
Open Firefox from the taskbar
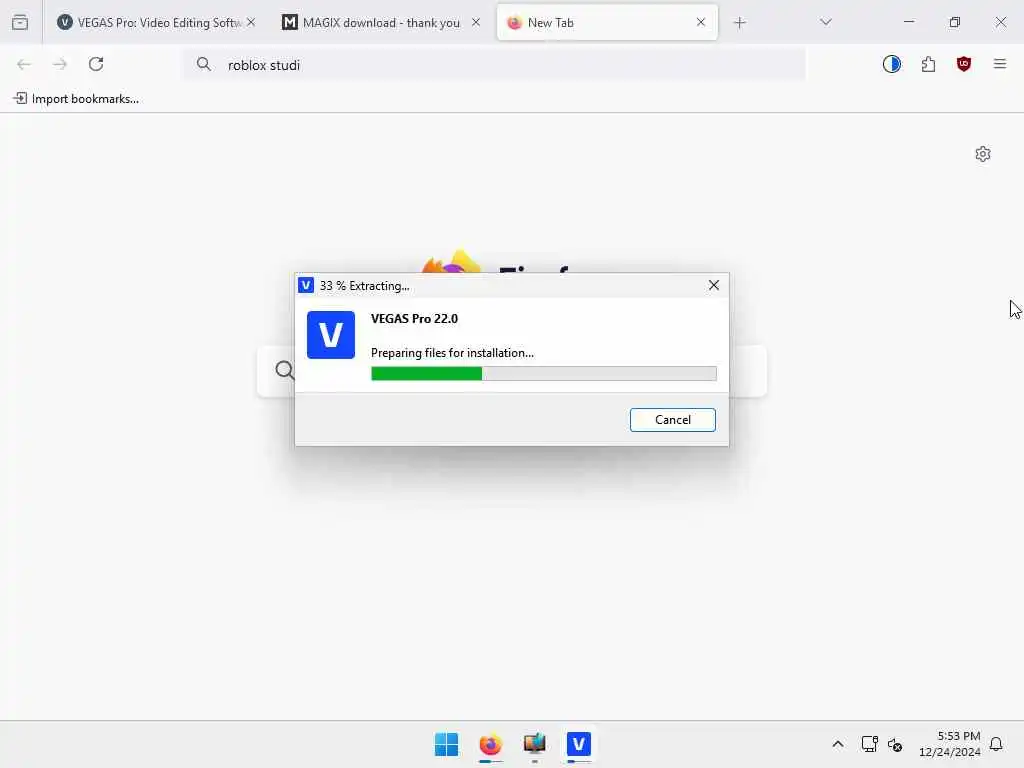pos(490,744)
